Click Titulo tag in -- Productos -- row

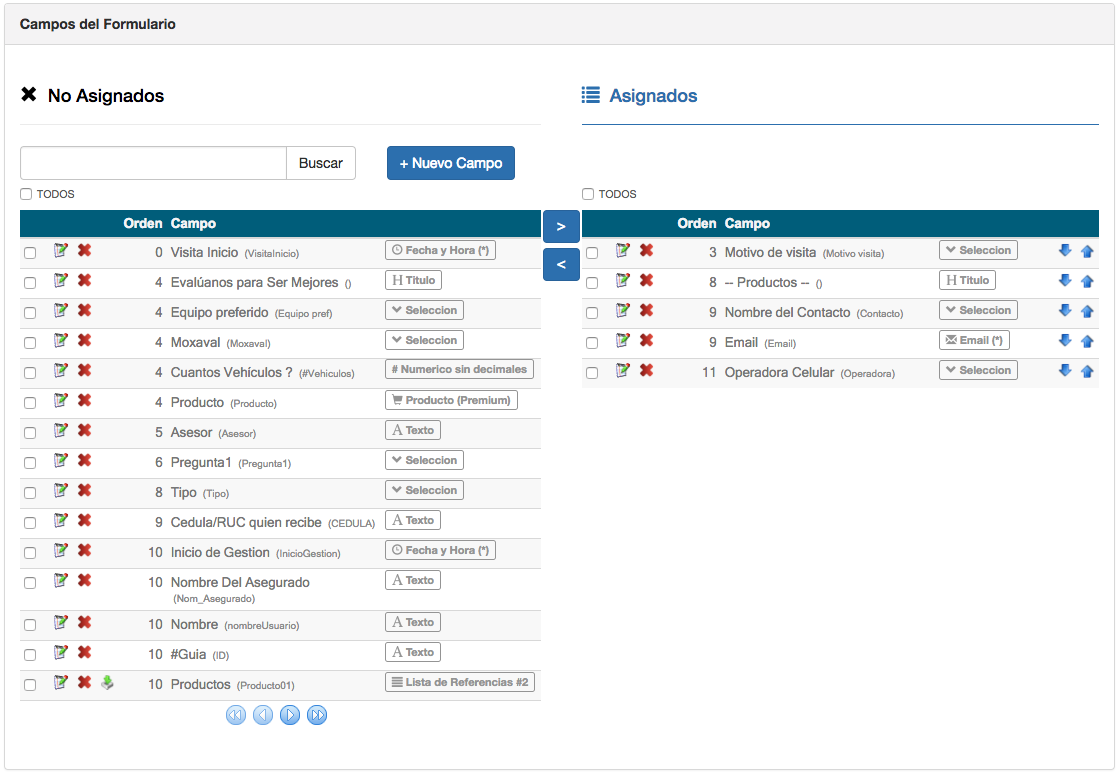coord(967,280)
